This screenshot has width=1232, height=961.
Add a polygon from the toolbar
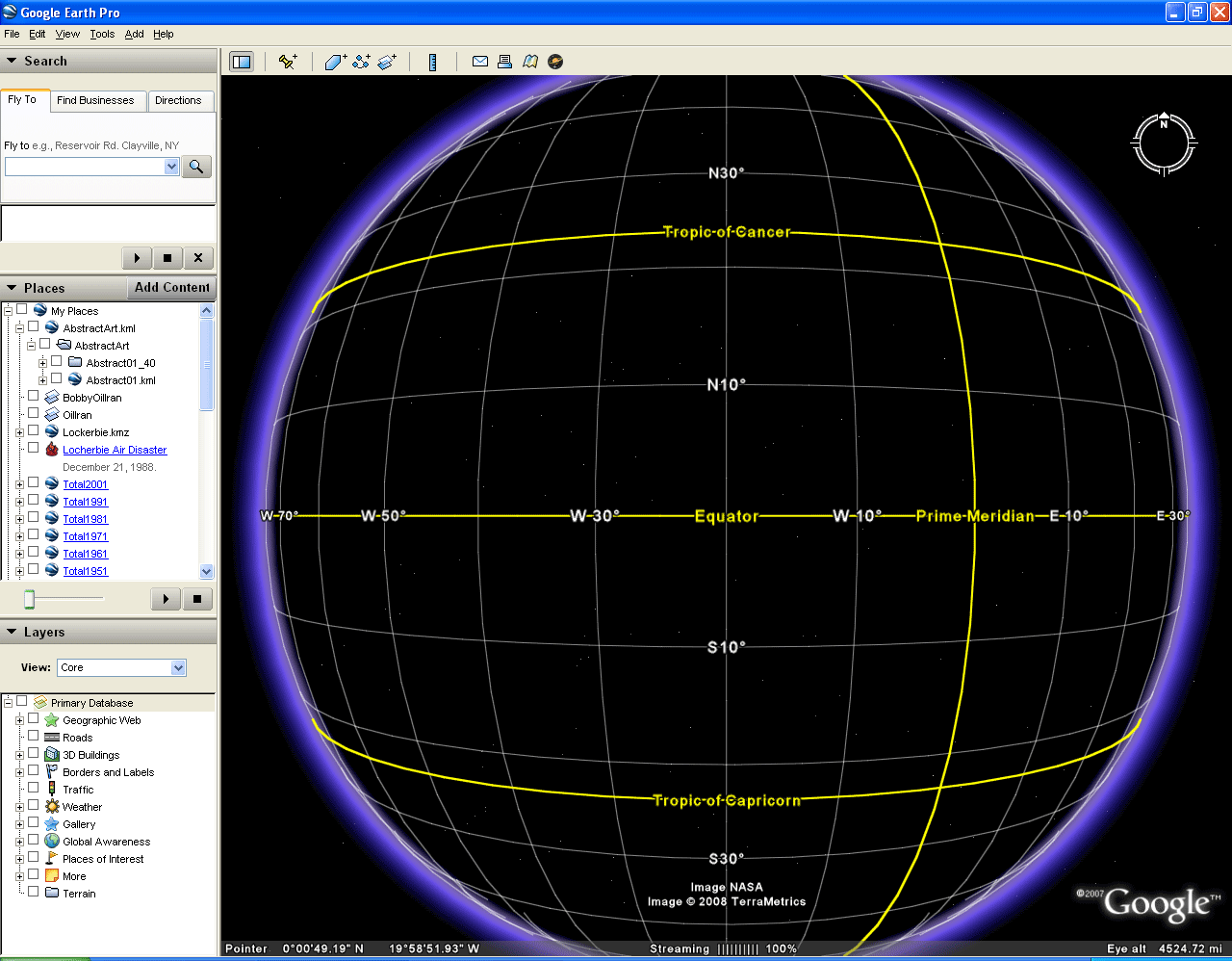click(336, 62)
